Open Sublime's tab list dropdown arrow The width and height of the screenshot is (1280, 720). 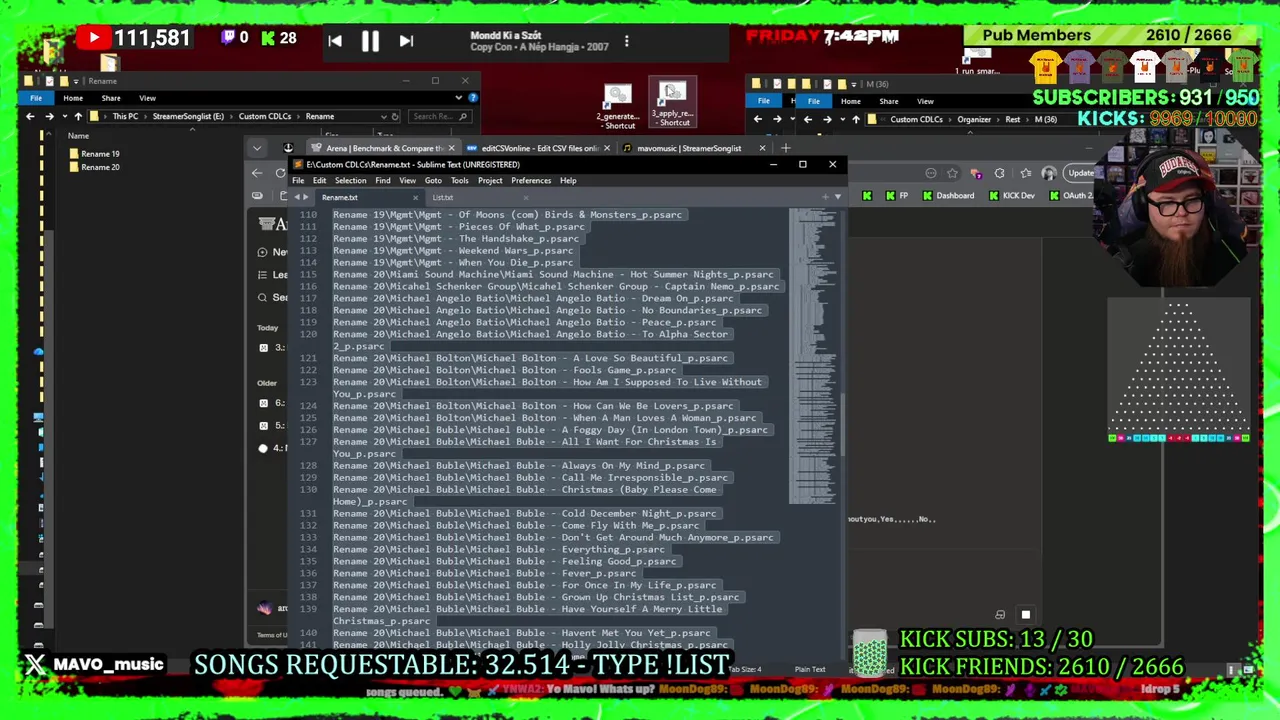pyautogui.click(x=836, y=197)
